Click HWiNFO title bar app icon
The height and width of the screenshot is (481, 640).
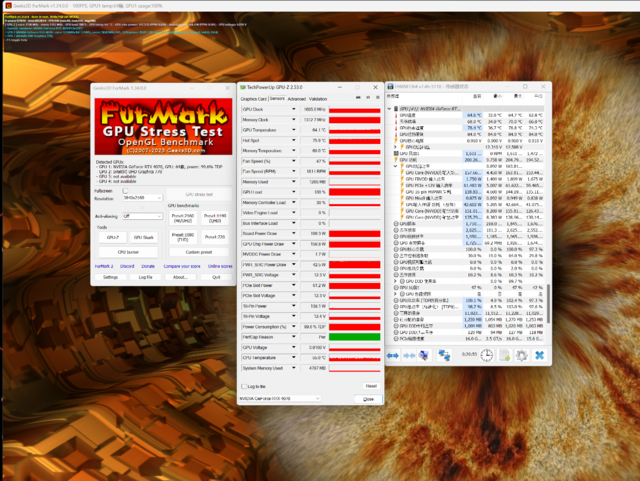390,87
